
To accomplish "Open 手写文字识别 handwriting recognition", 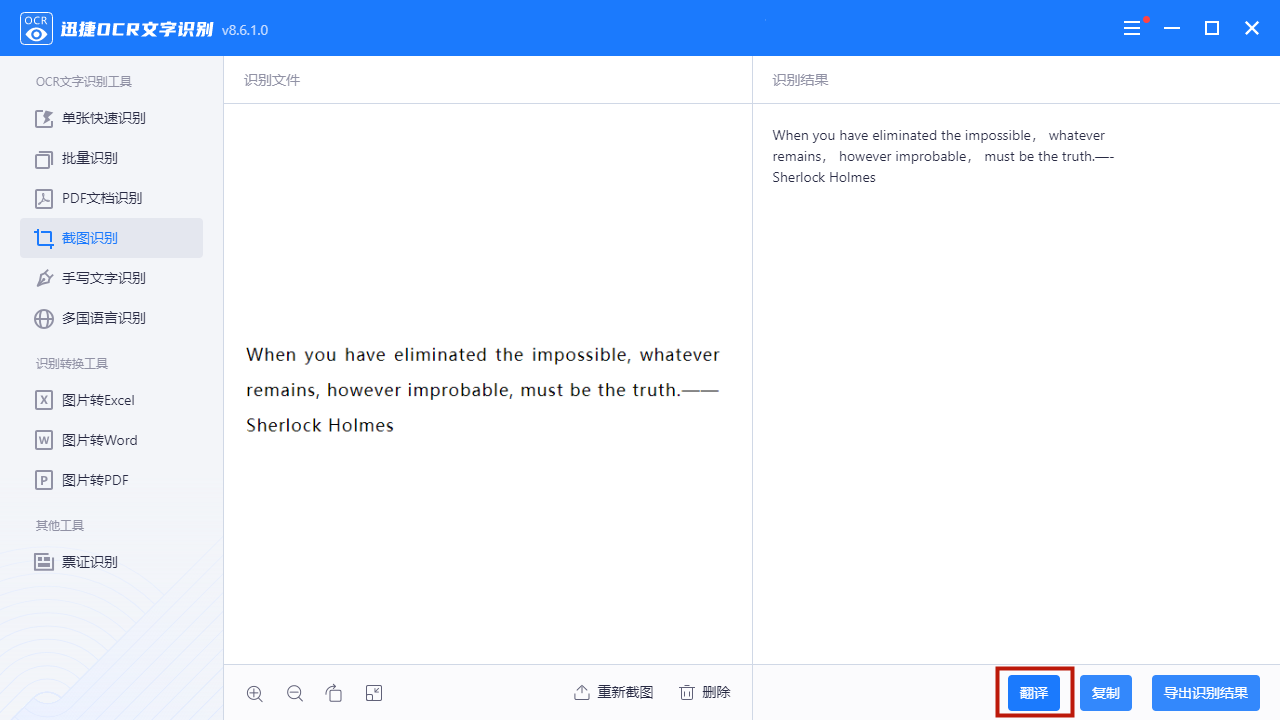I will (112, 278).
